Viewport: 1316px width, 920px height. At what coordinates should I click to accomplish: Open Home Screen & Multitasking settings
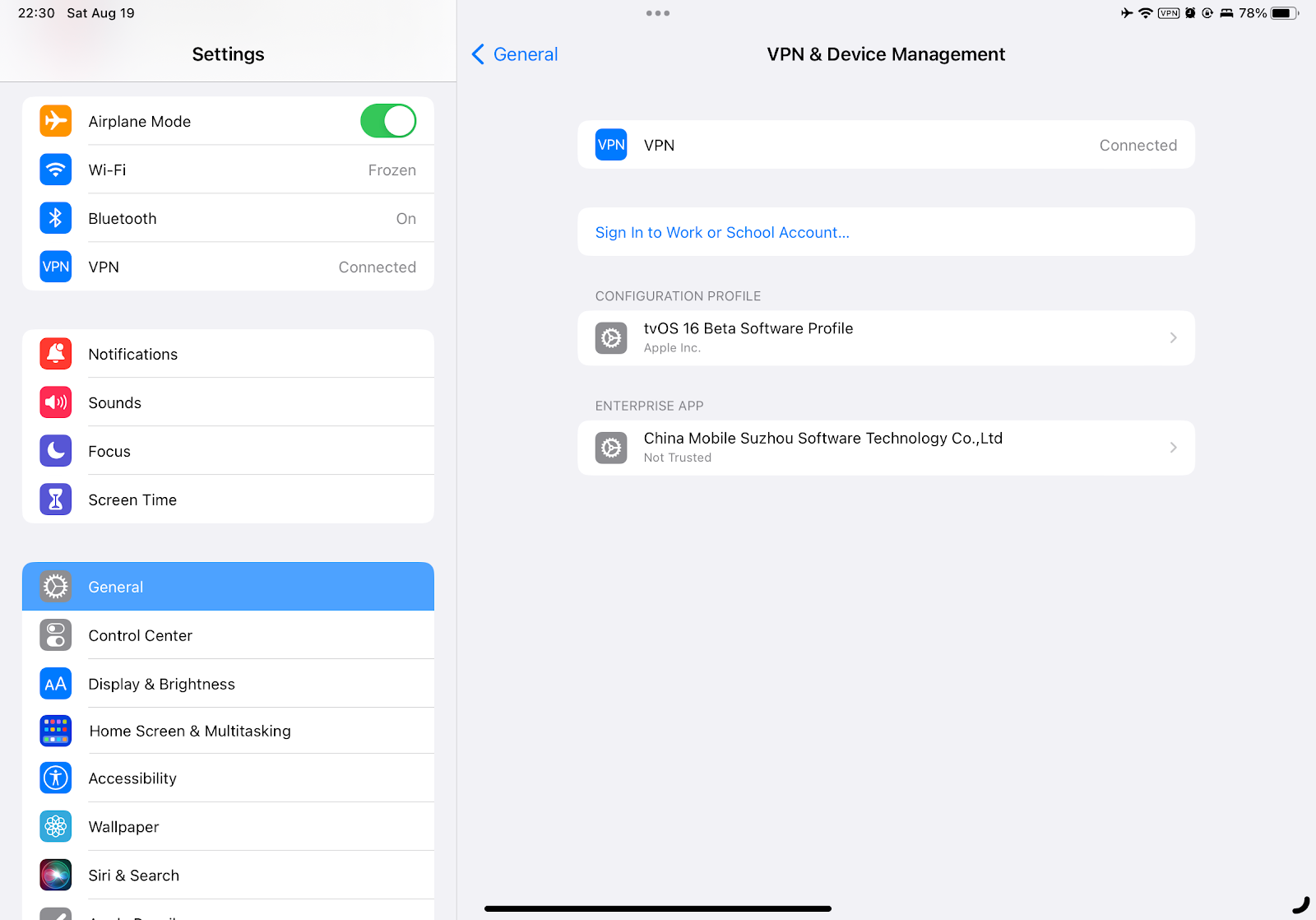pos(228,731)
